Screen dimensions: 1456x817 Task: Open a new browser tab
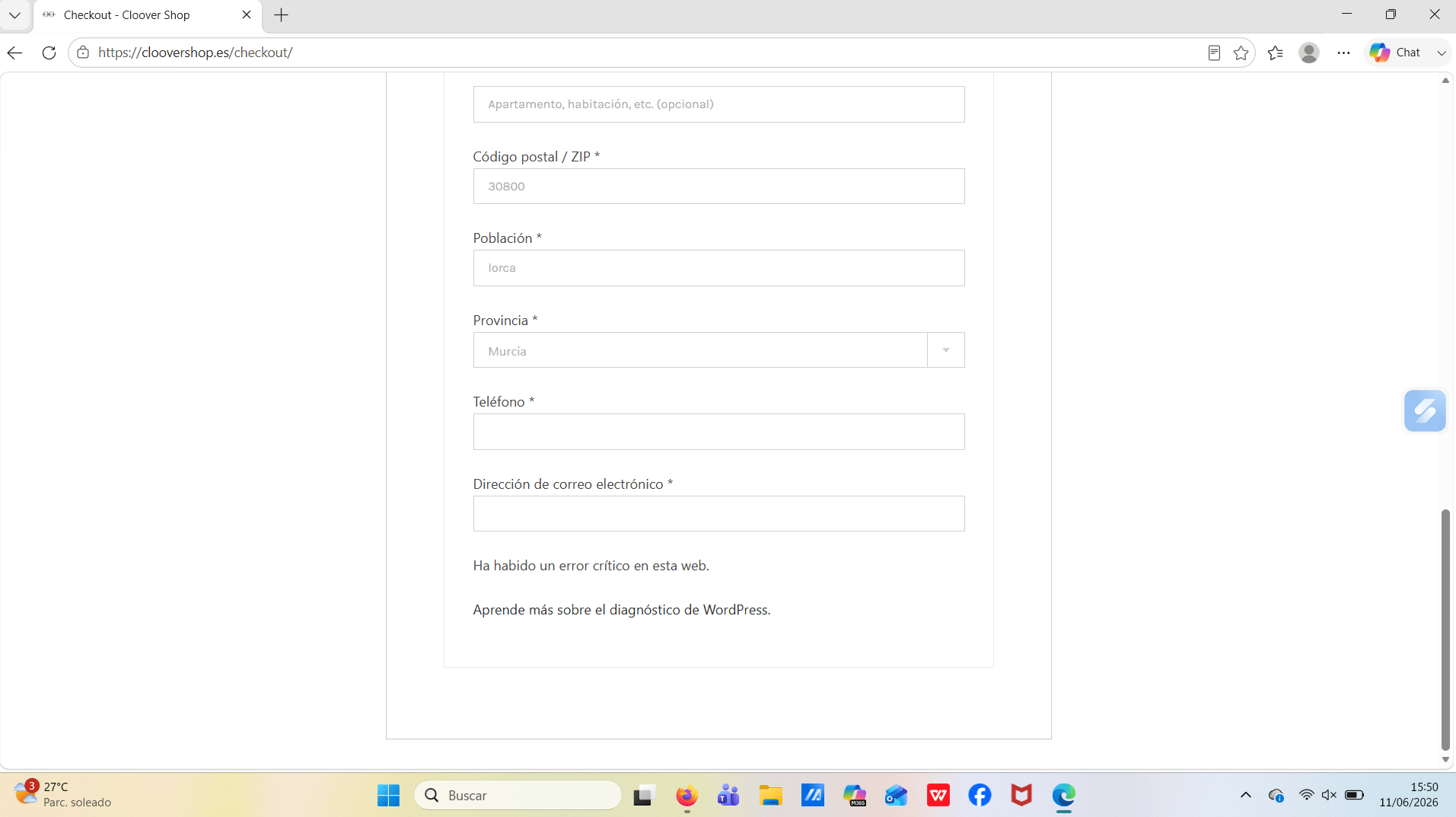(281, 15)
